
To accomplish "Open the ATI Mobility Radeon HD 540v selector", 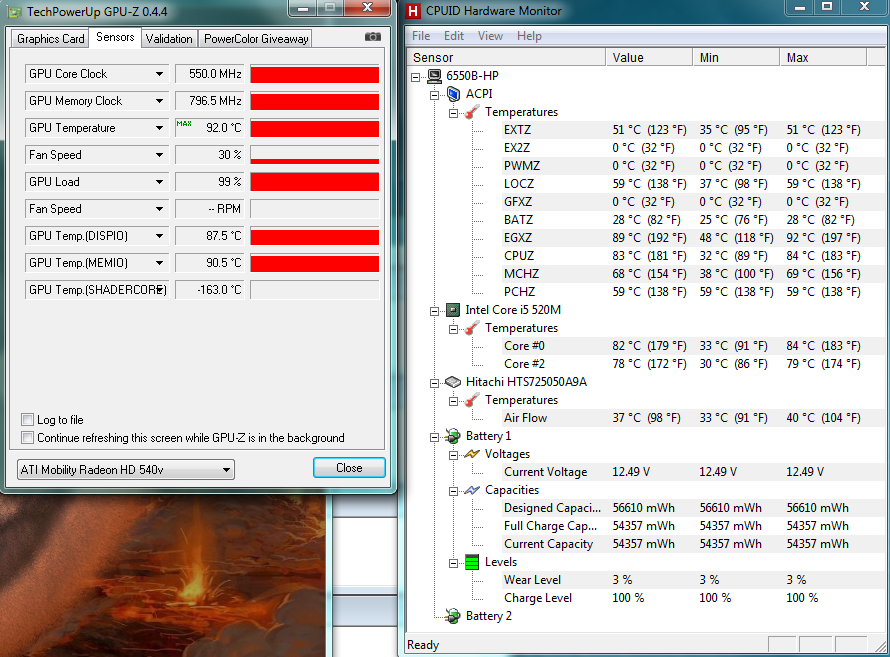I will pyautogui.click(x=125, y=470).
